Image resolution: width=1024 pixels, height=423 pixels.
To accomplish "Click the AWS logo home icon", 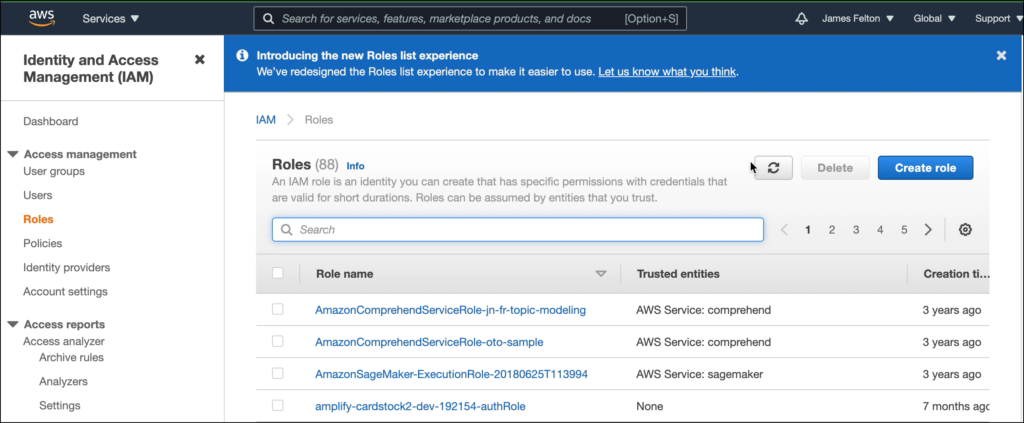I will click(x=40, y=18).
